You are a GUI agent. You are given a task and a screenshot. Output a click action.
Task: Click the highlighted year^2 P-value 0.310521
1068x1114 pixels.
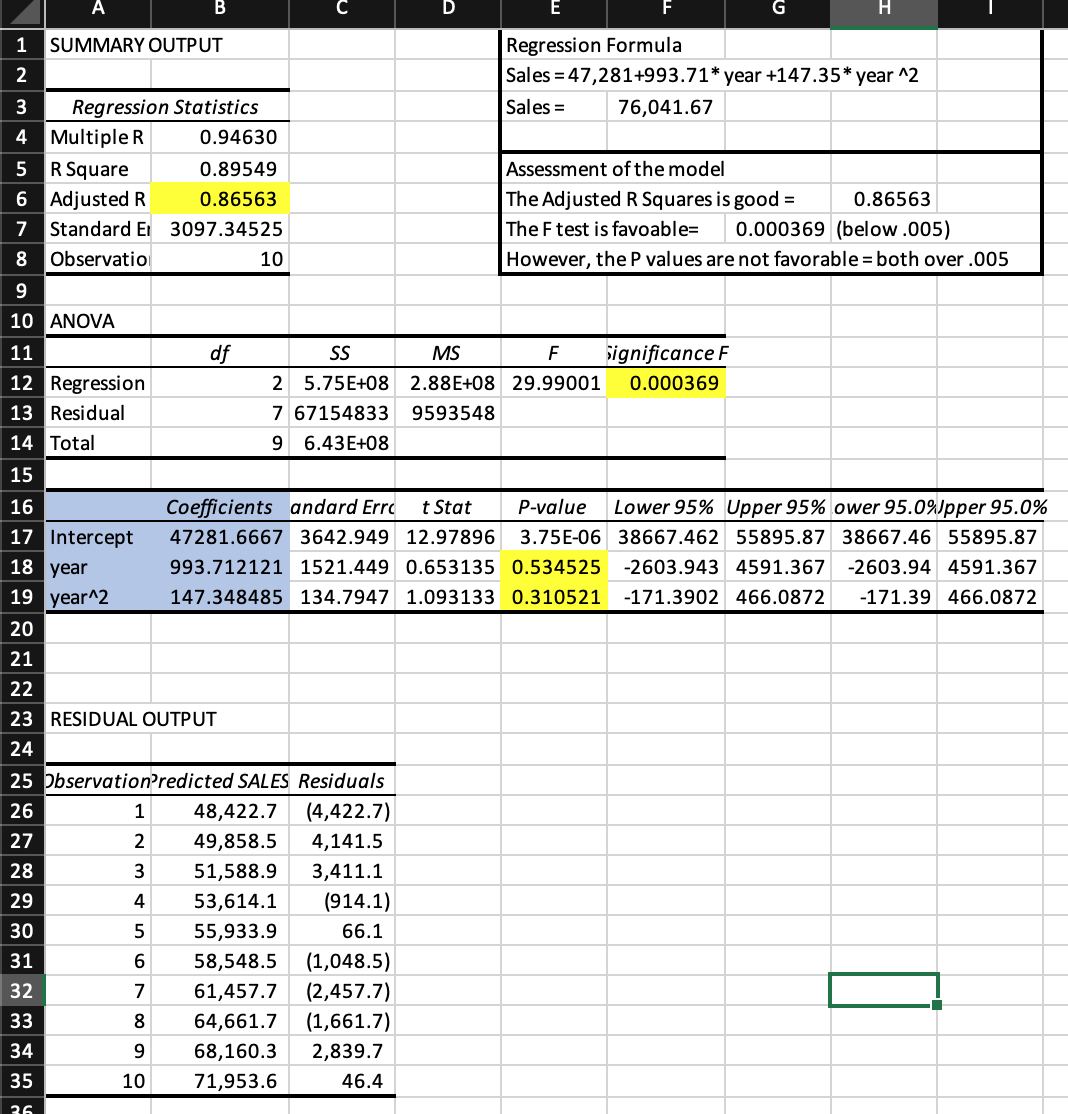(x=556, y=597)
